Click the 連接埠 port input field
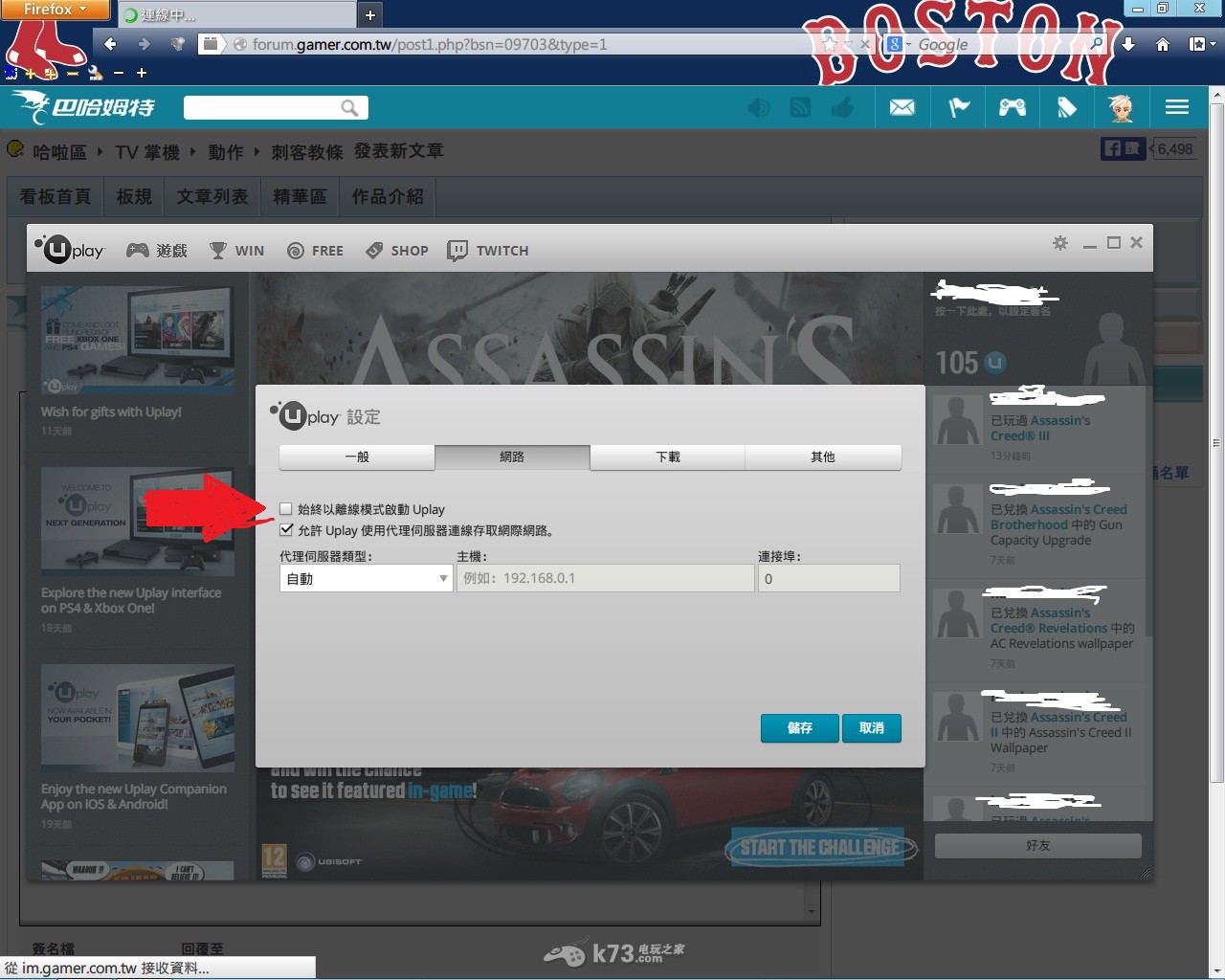The image size is (1225, 980). 829,578
